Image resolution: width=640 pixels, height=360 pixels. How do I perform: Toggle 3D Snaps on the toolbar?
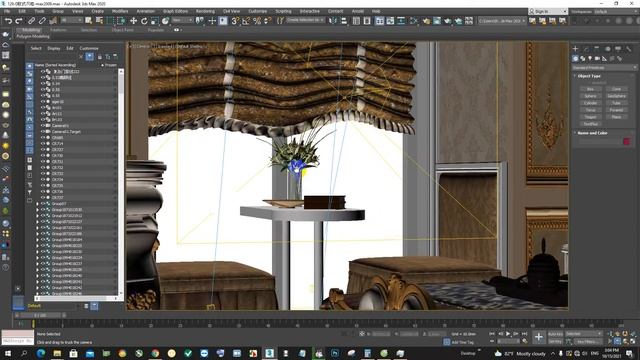point(235,21)
